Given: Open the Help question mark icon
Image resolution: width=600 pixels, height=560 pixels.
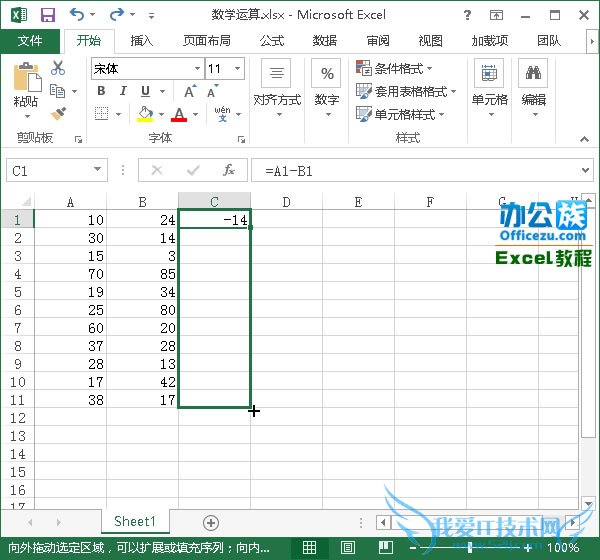Looking at the screenshot, I should [469, 15].
